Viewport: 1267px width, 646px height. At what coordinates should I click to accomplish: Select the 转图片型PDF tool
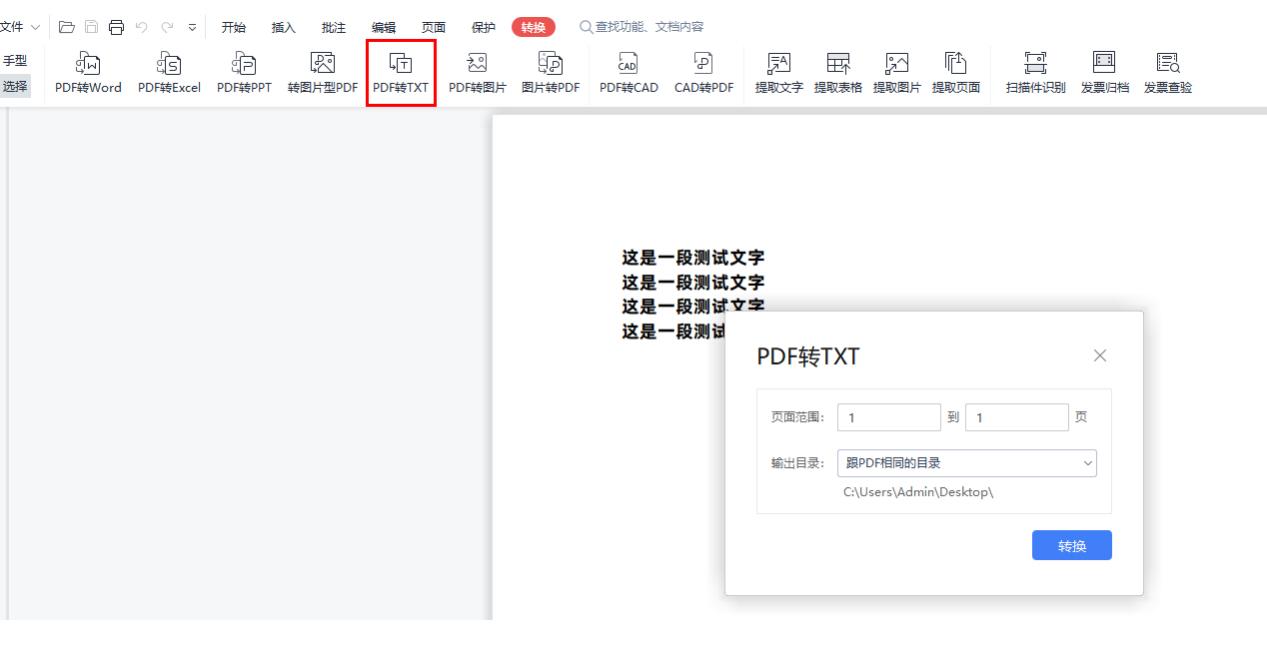coord(322,70)
